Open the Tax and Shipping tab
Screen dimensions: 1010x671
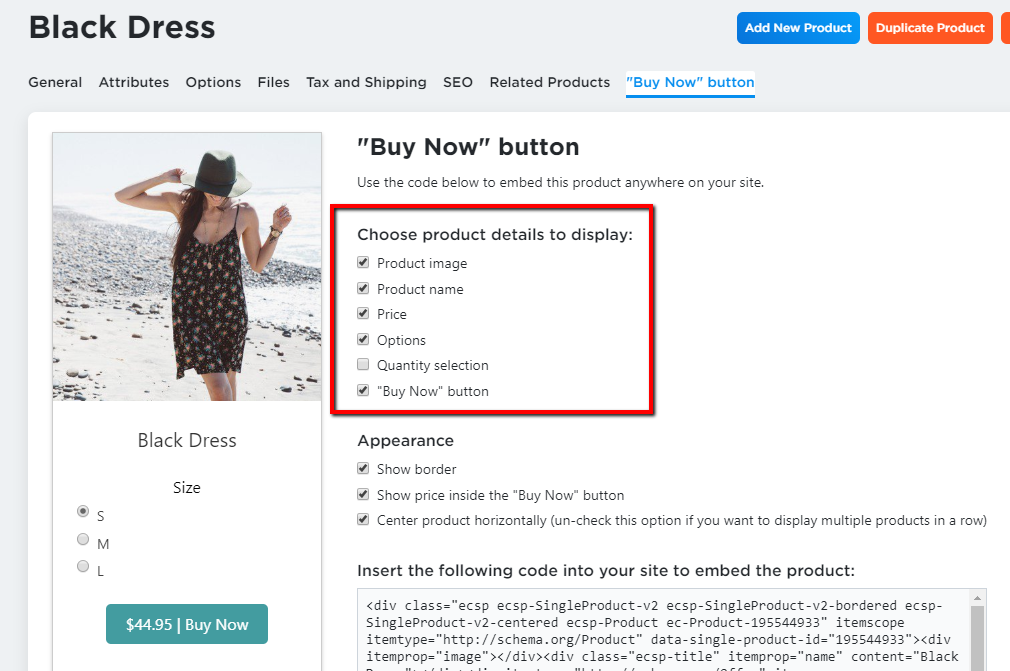[x=366, y=82]
